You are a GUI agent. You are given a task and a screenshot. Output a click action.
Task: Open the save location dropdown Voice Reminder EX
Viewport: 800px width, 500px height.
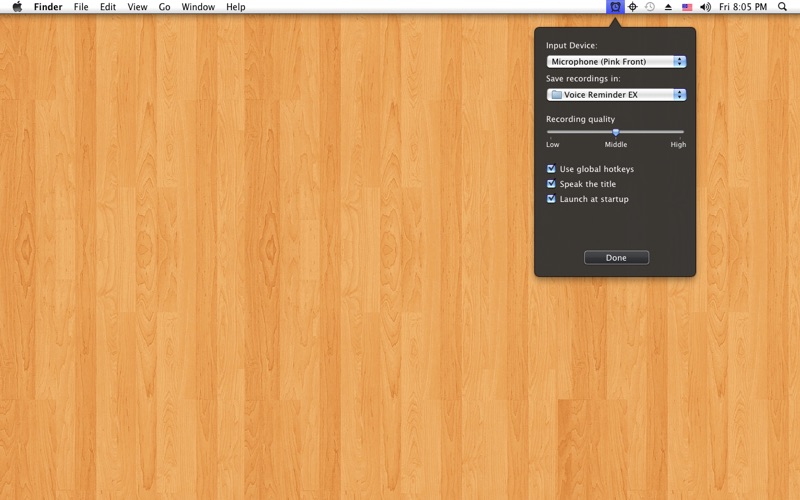tap(616, 95)
